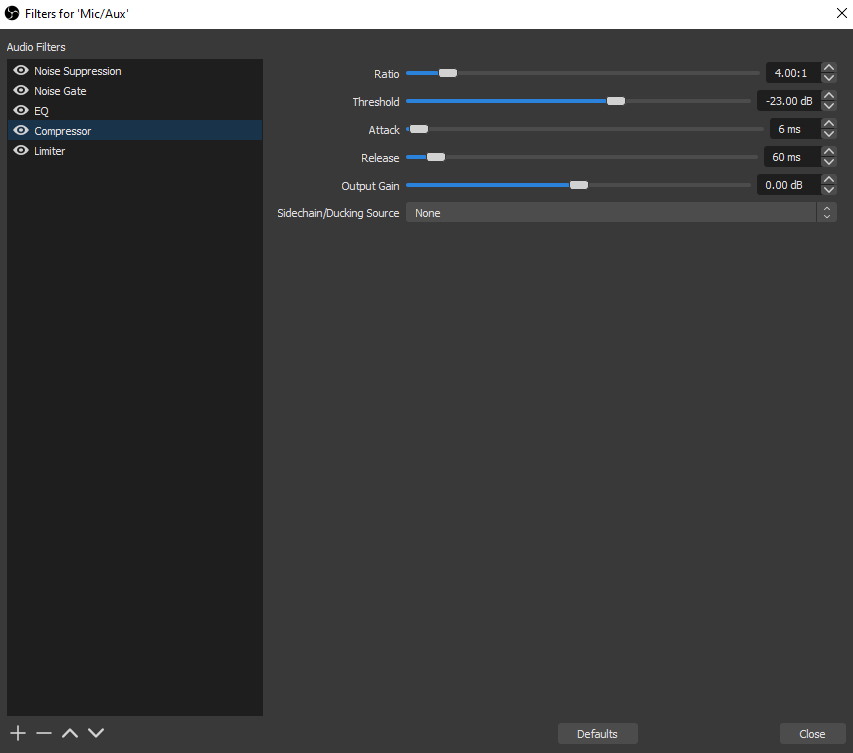Increase Ratio value with up arrow
Image resolution: width=853 pixels, height=753 pixels.
coord(828,68)
